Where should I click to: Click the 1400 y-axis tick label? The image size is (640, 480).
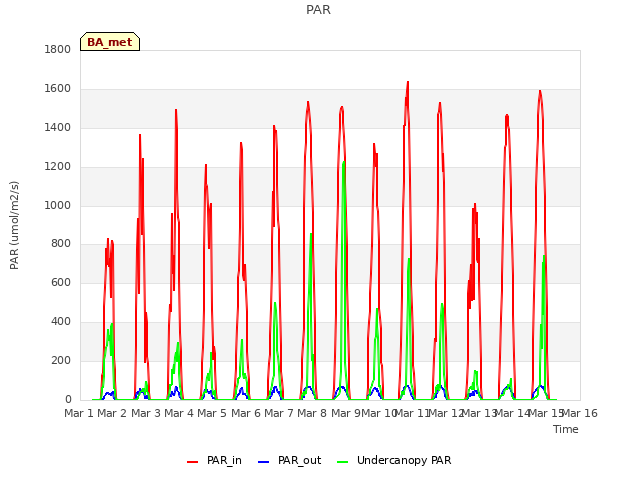(x=58, y=128)
